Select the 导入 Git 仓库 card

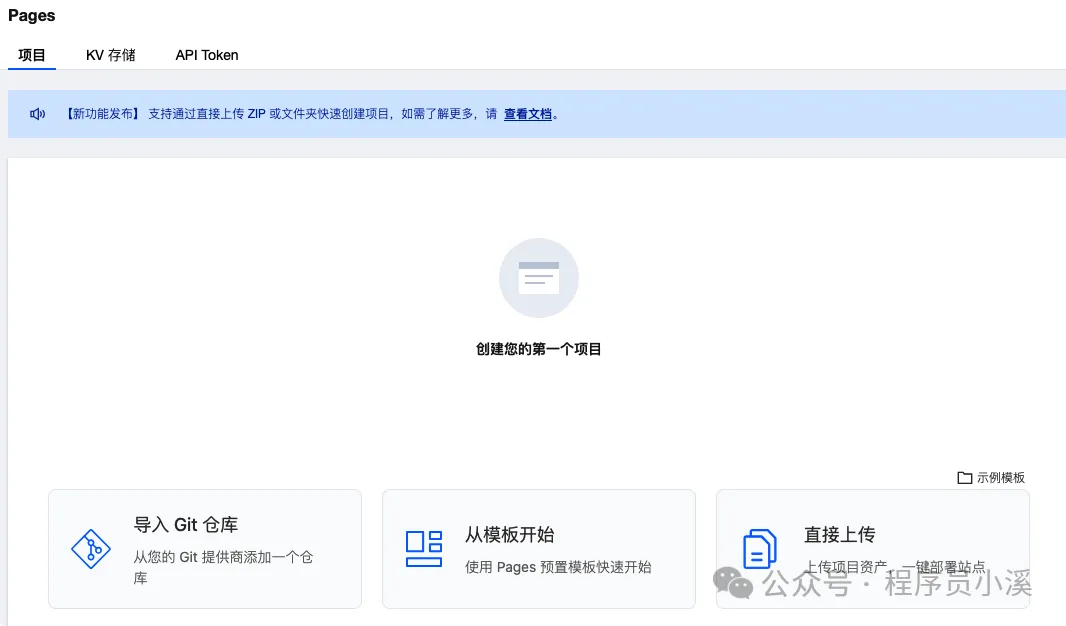click(205, 548)
